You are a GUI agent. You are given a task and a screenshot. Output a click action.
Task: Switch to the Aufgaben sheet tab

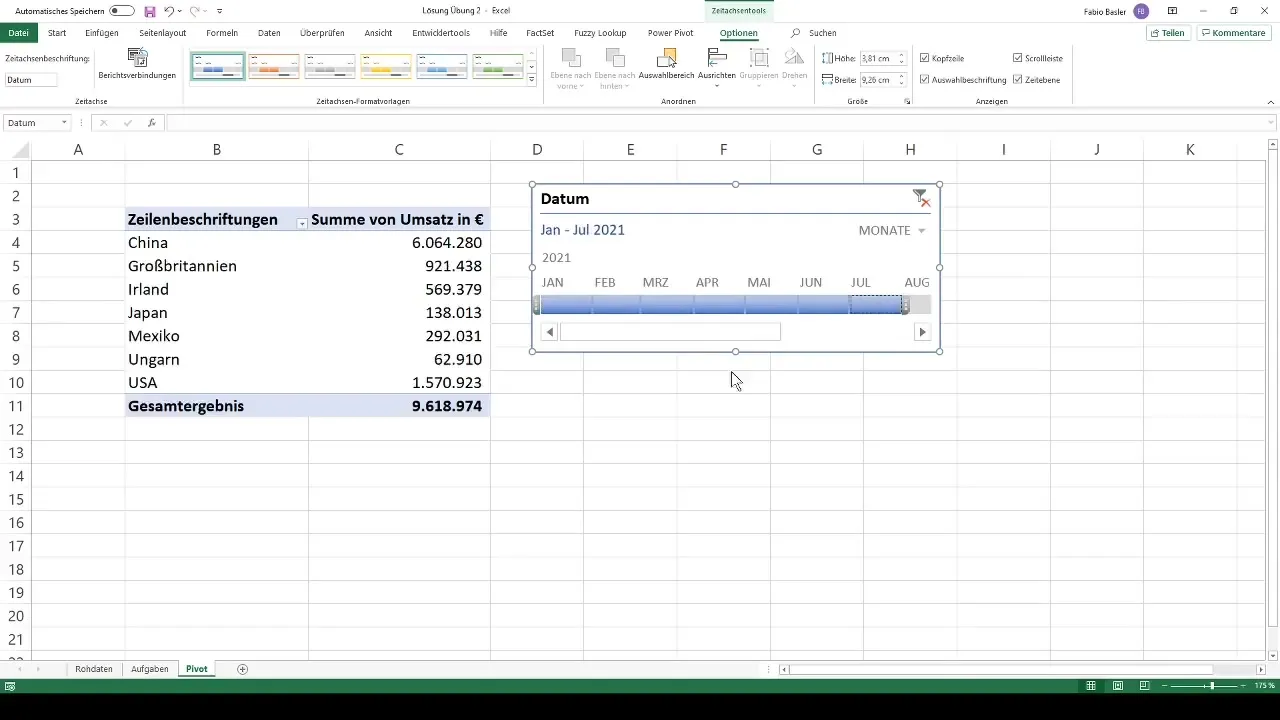point(150,669)
